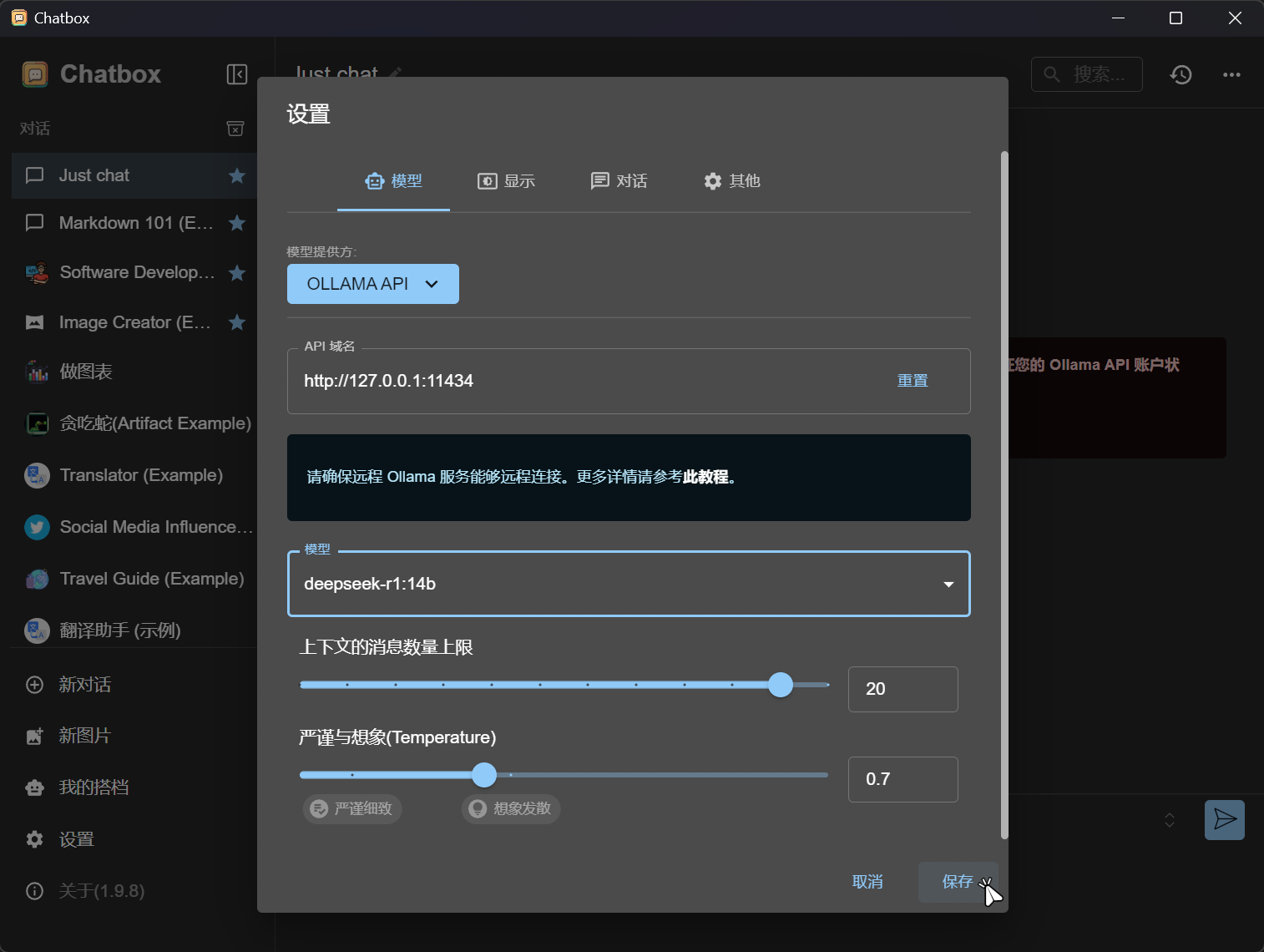
Task: Click the Temperature slider handle
Action: [x=484, y=775]
